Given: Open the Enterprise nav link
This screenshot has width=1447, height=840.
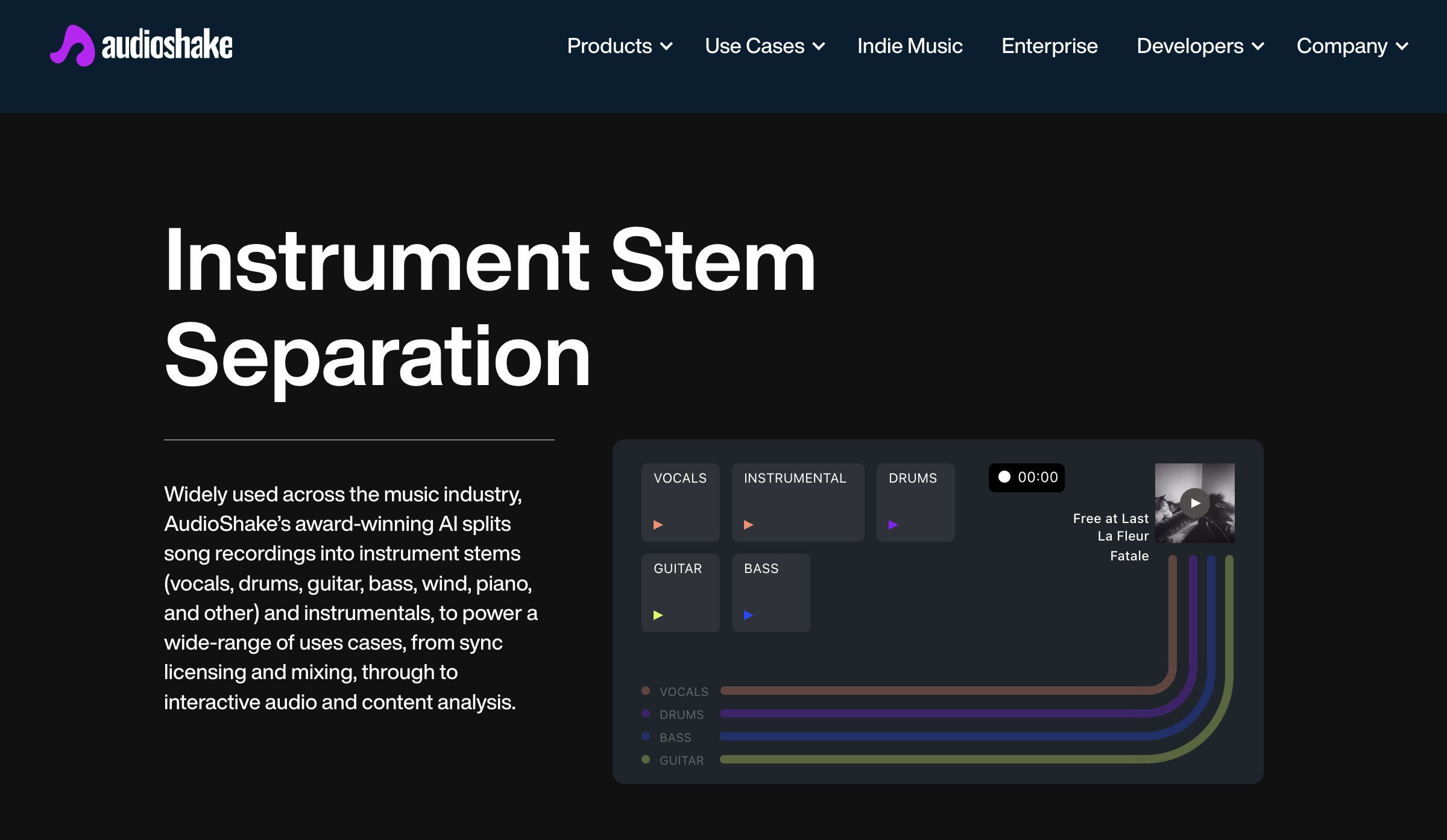Looking at the screenshot, I should pyautogui.click(x=1049, y=46).
